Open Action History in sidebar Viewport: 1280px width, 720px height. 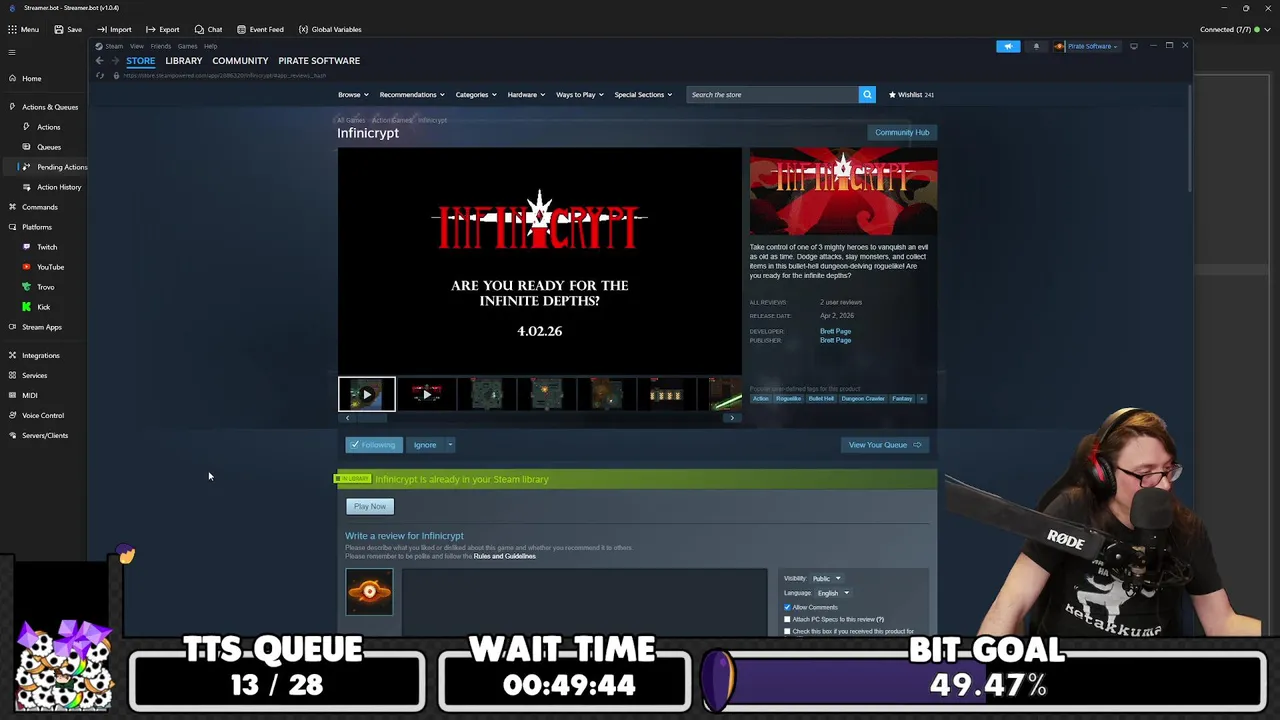[x=59, y=187]
